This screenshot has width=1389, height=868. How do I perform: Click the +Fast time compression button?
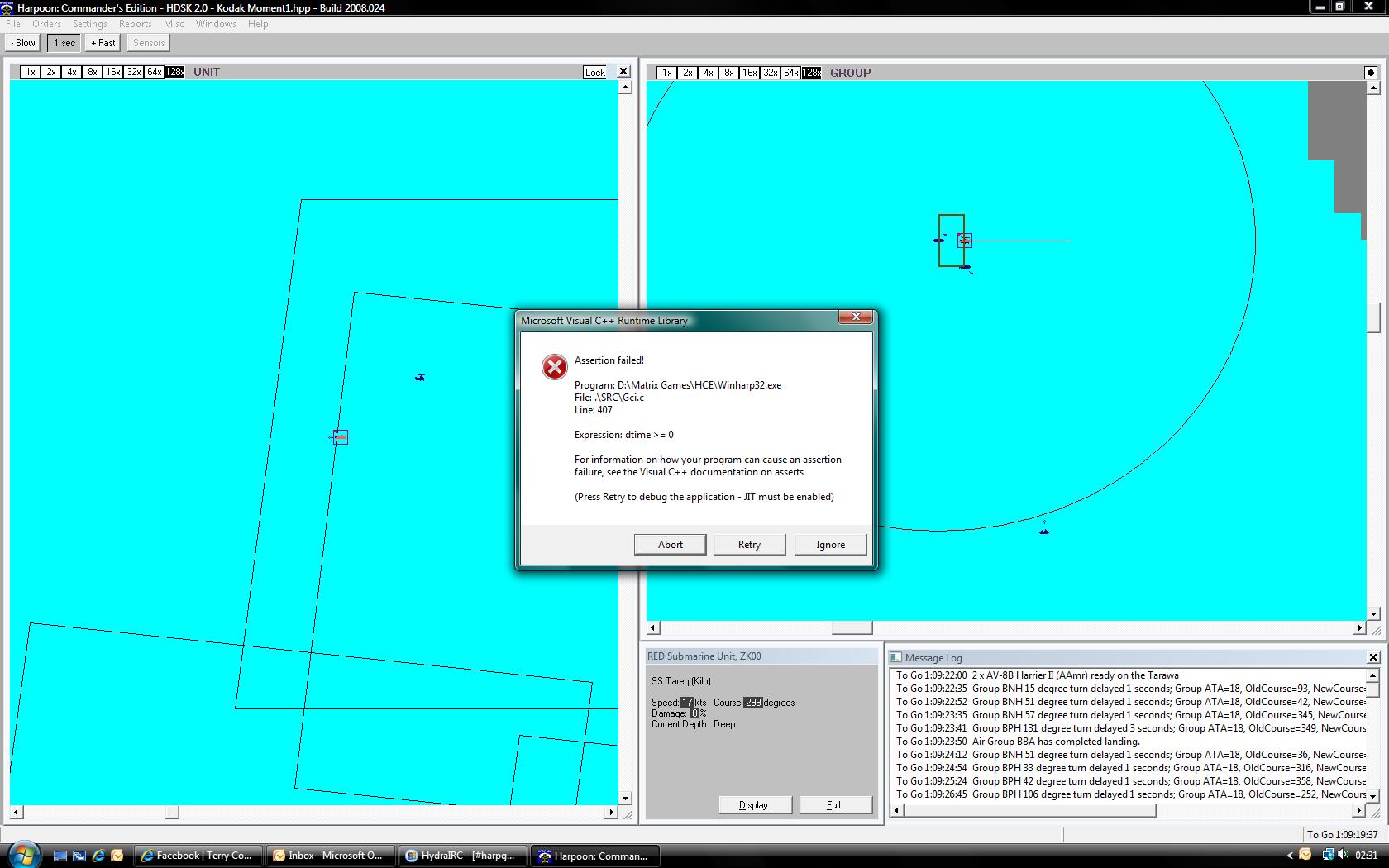click(103, 43)
